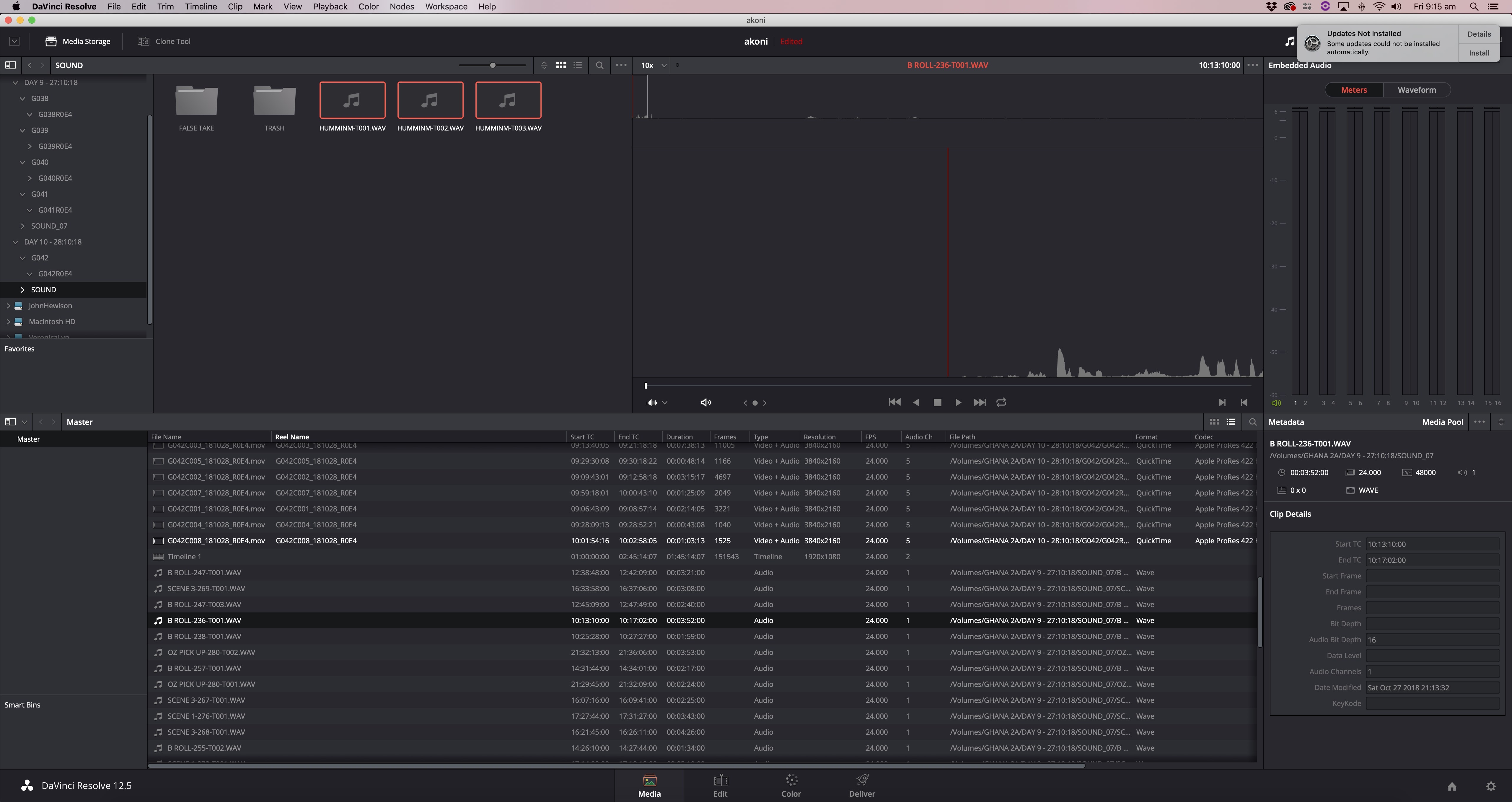Search the media pool
Screen dimensions: 1512x802
[x=1252, y=422]
